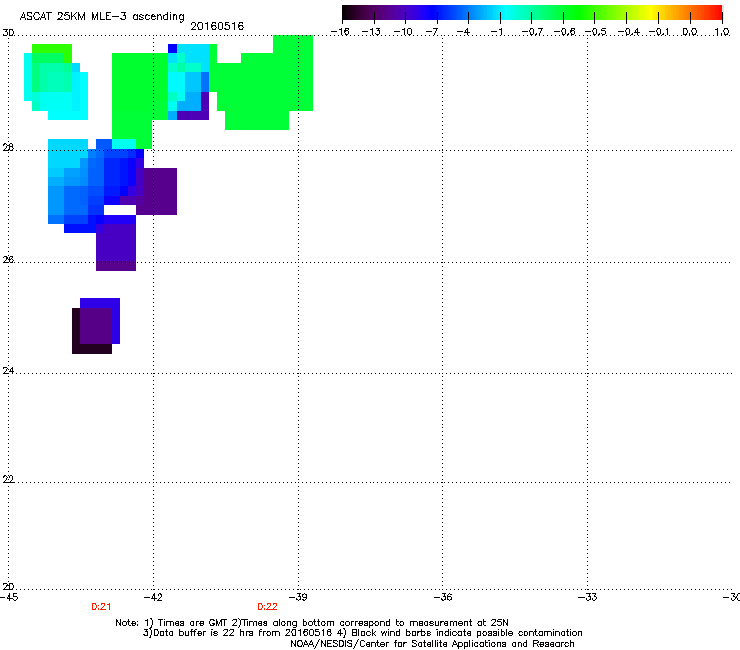The height and width of the screenshot is (650, 740).
Task: Click the "-0.5" color scale label
Action: [596, 32]
